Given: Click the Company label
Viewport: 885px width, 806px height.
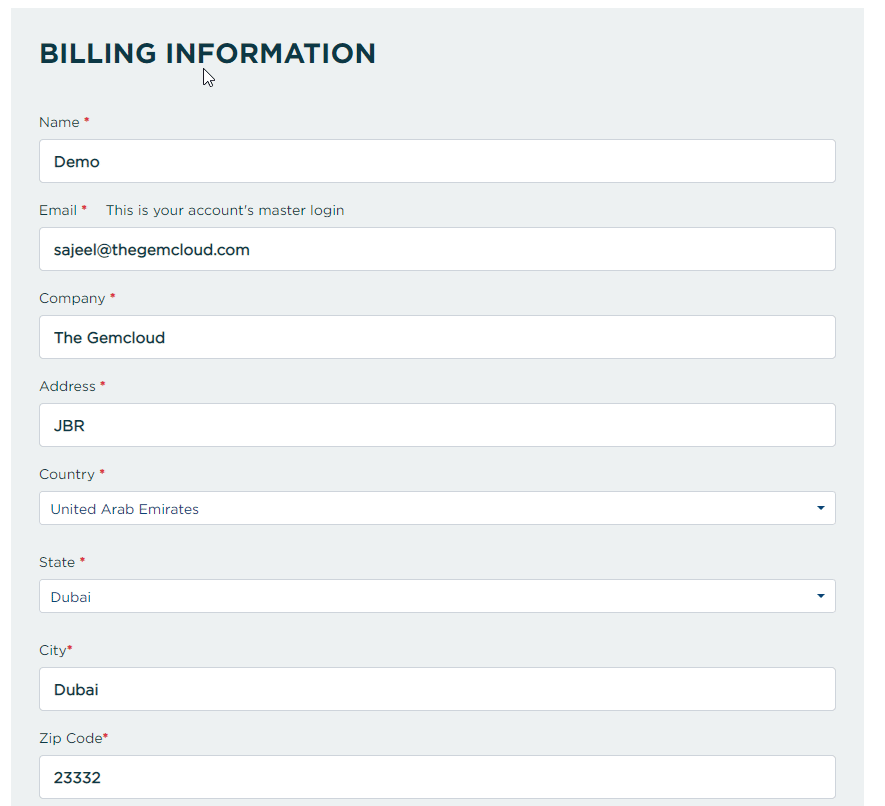Looking at the screenshot, I should point(72,299).
